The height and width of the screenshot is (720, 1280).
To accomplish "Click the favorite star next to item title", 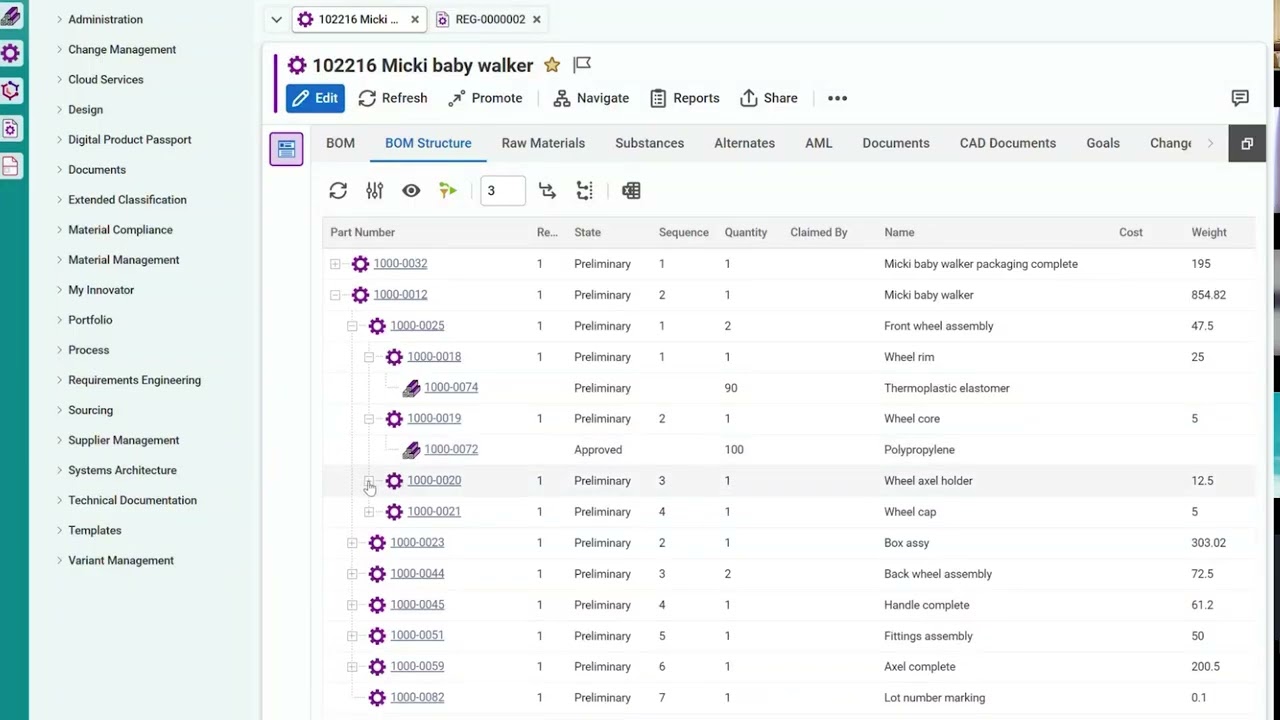I will coord(552,65).
